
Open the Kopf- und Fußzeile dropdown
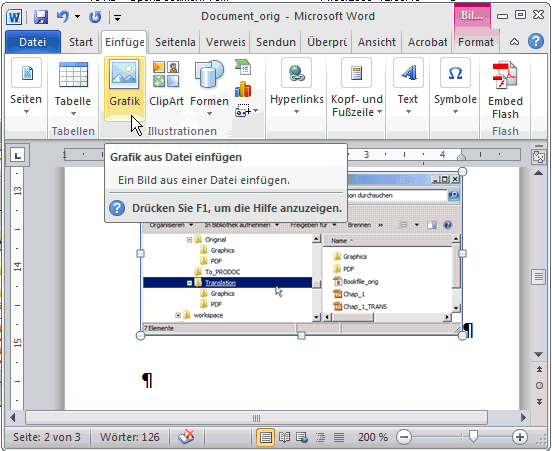357,87
